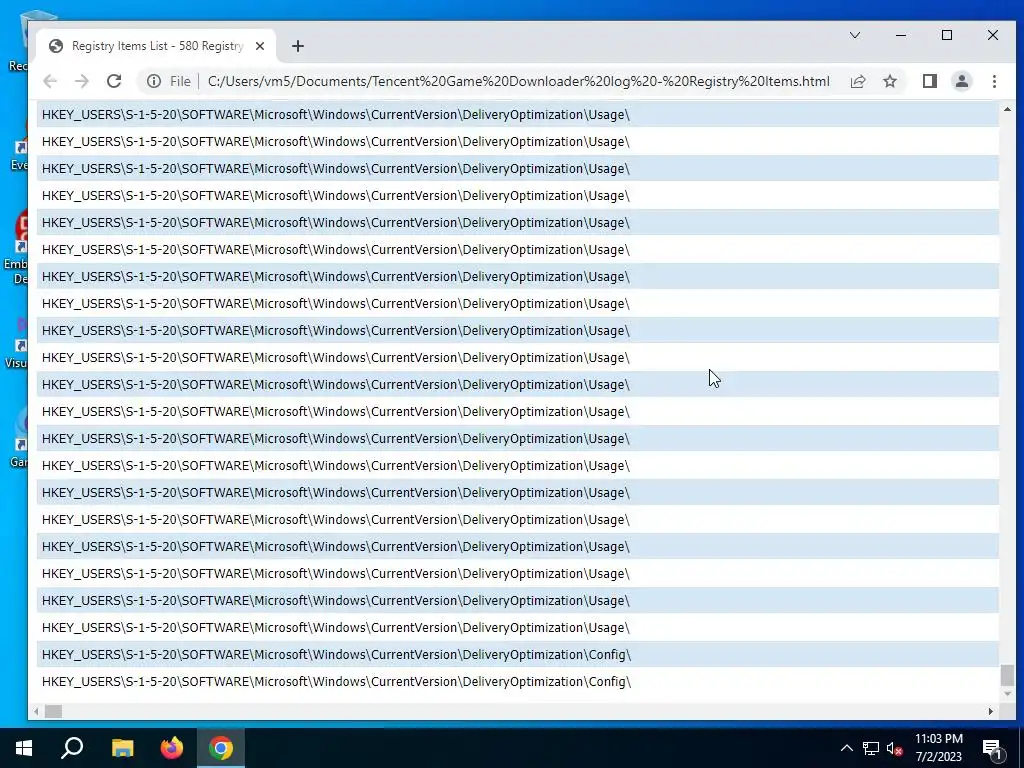Open the muted volume tray icon

[894, 748]
